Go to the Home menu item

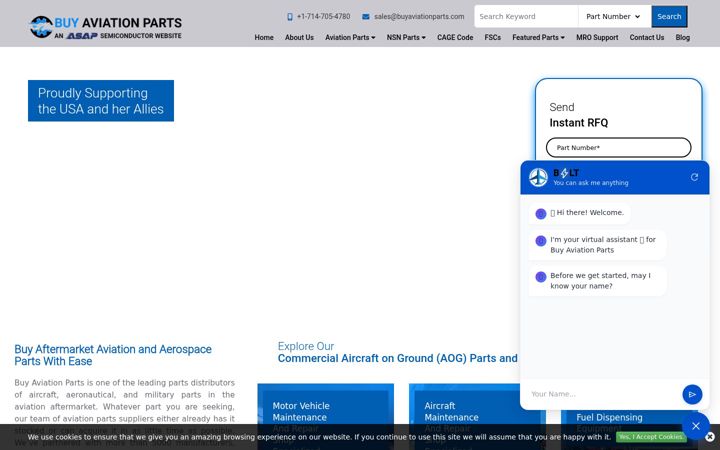264,38
